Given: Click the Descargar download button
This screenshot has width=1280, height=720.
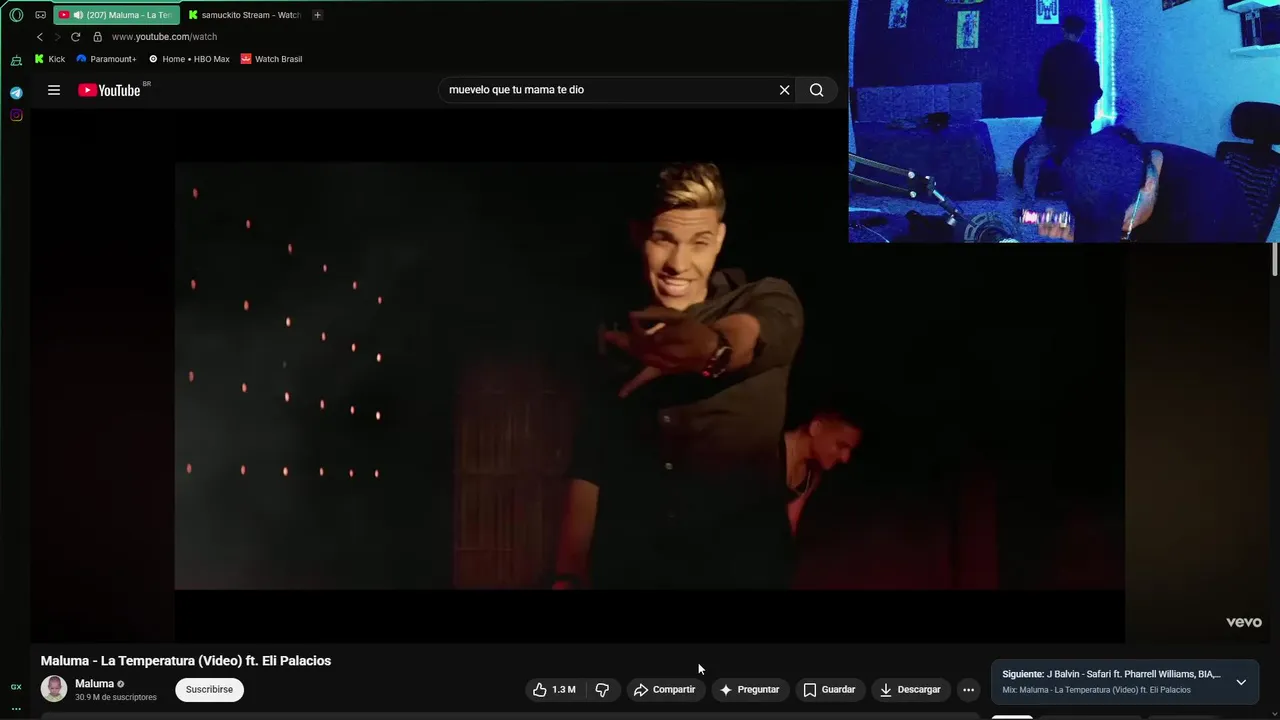Looking at the screenshot, I should tap(910, 689).
